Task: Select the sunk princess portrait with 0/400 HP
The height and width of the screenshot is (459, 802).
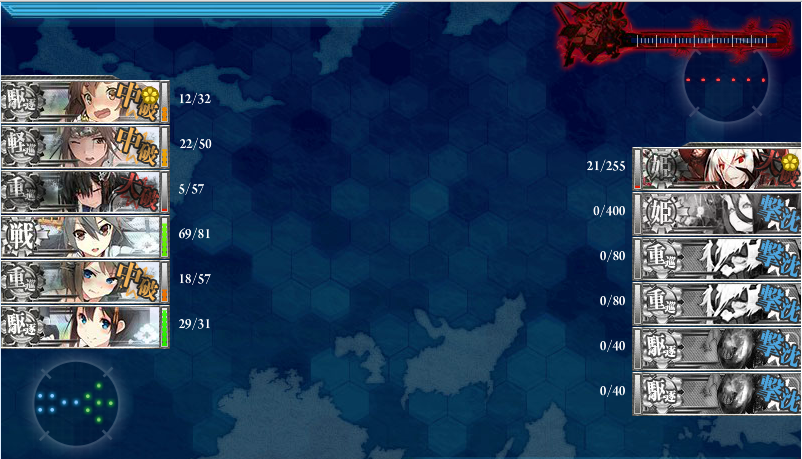Action: pyautogui.click(x=717, y=214)
